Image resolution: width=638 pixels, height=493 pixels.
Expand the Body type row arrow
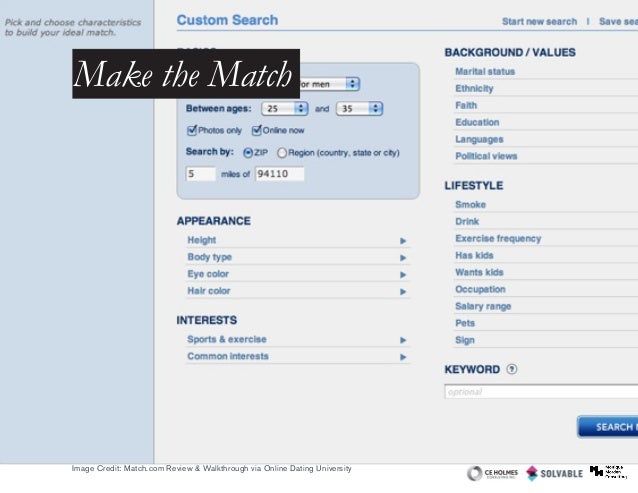click(x=403, y=258)
